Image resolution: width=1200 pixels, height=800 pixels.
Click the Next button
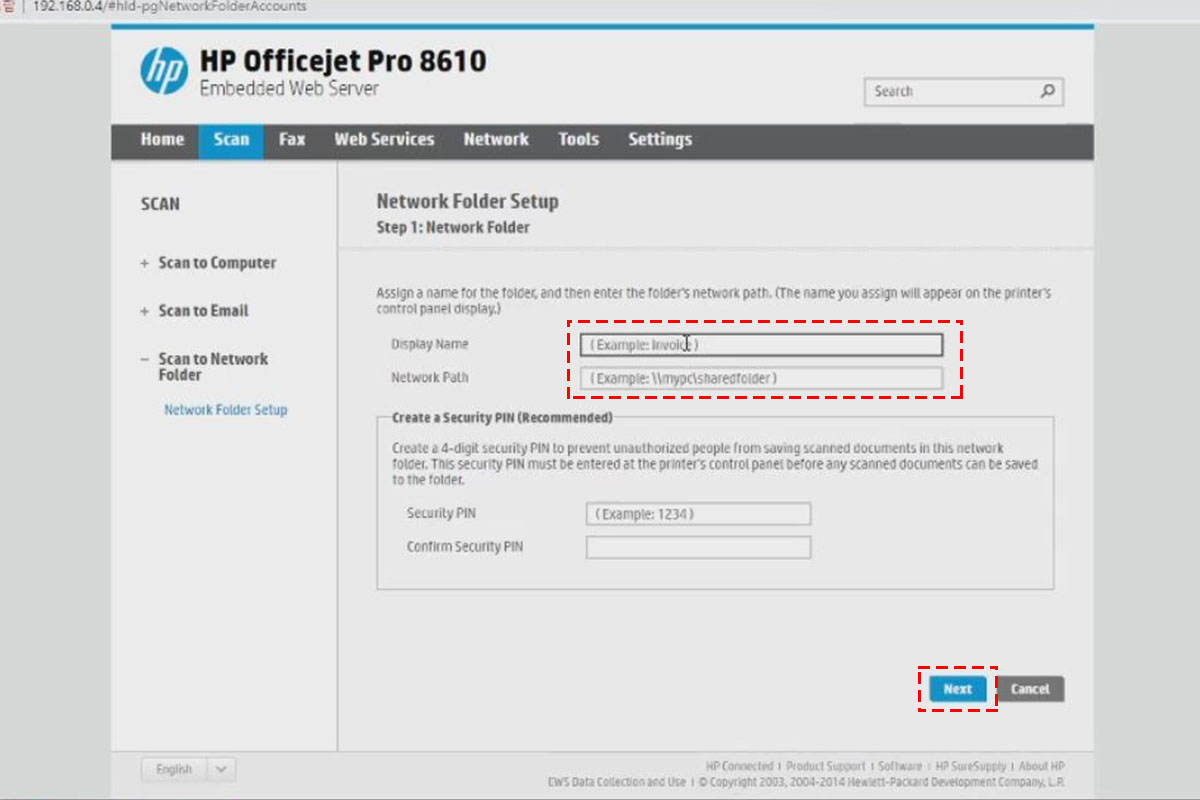[957, 689]
